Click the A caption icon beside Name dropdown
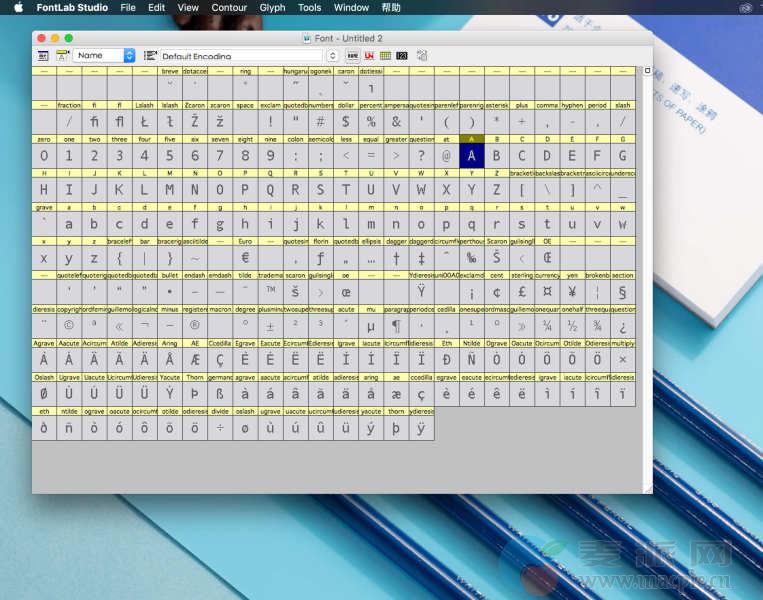This screenshot has width=763, height=600. [x=63, y=56]
